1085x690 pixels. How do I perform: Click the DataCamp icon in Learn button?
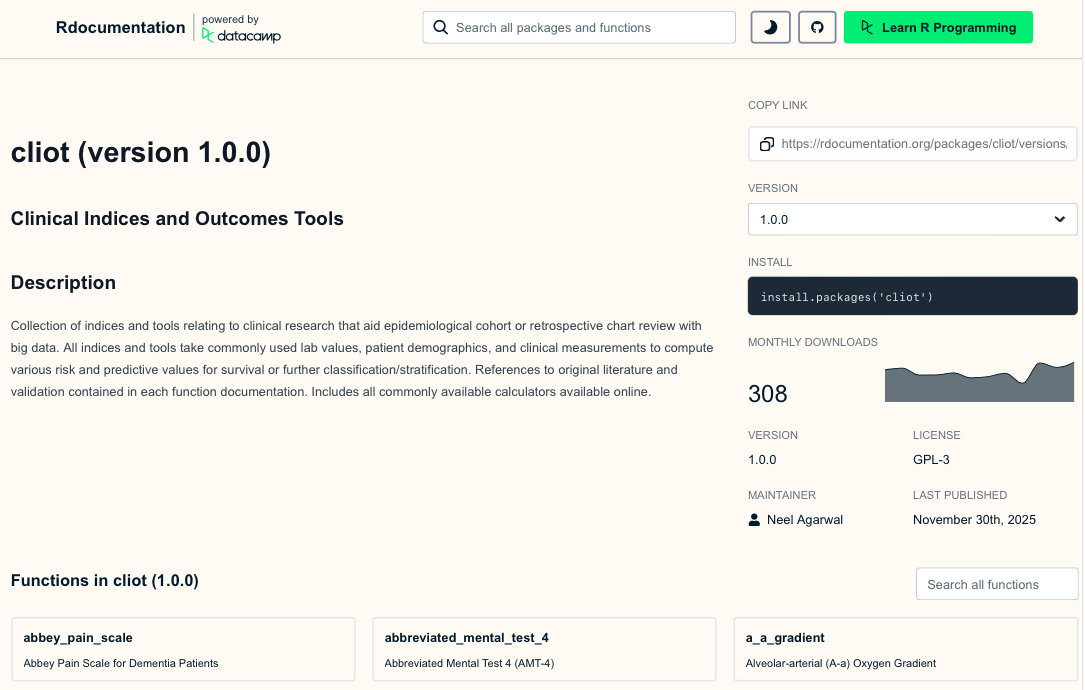pos(867,28)
